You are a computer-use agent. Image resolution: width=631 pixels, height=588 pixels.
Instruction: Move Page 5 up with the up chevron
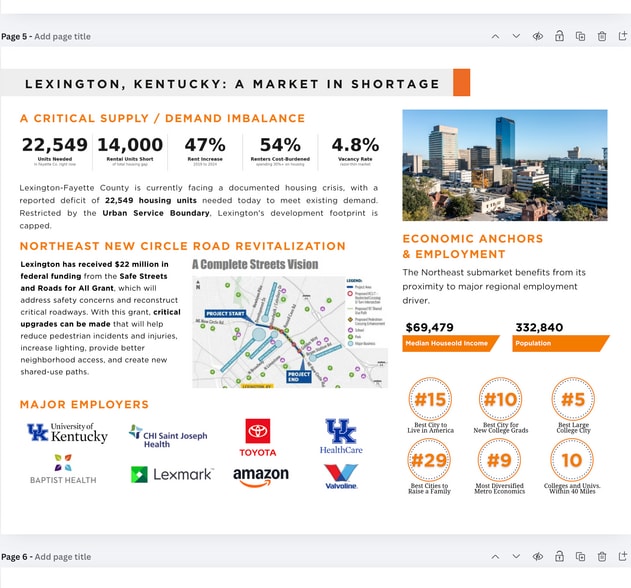(x=494, y=36)
